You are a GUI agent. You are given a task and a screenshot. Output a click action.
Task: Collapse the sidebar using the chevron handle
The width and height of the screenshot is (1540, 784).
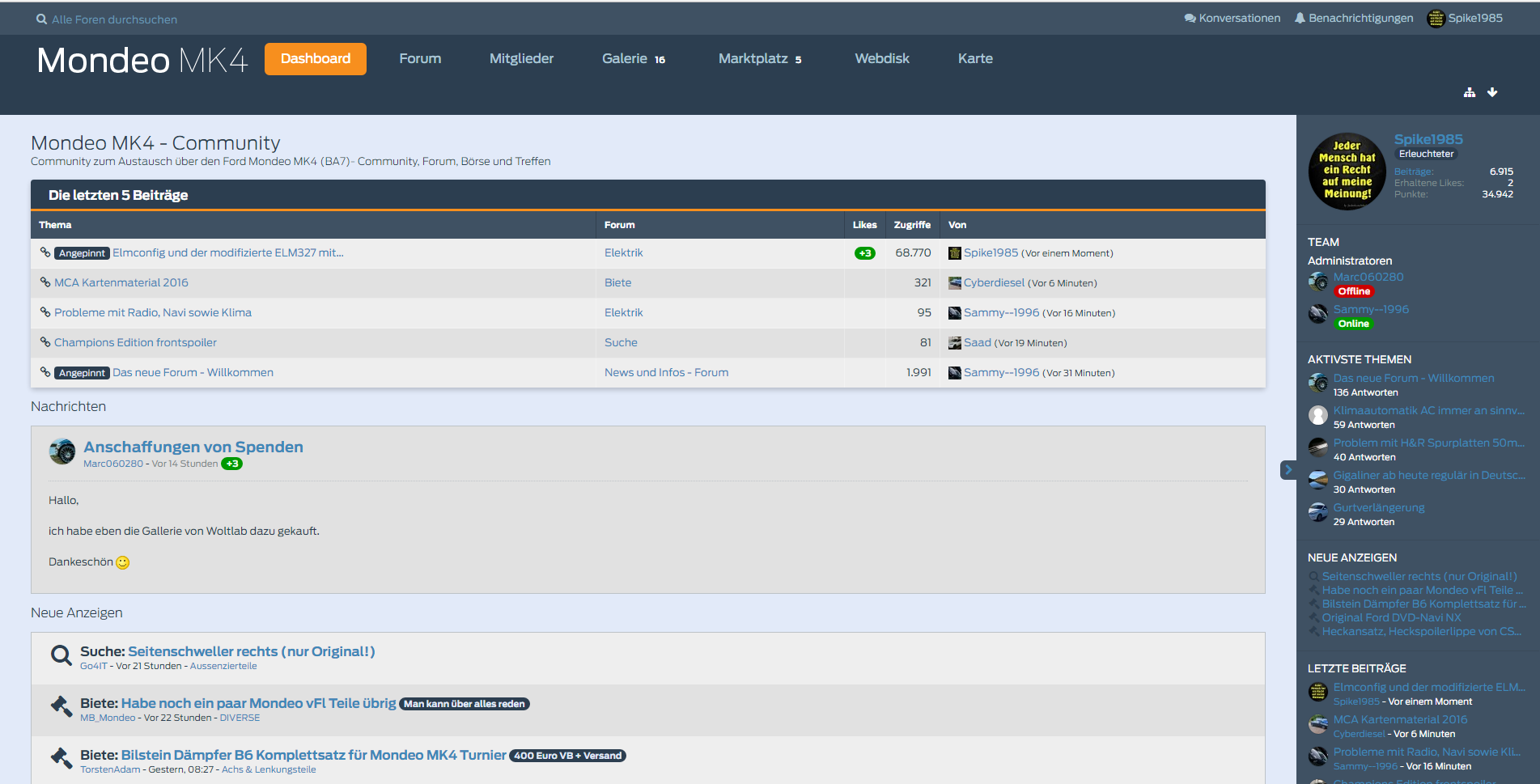[x=1288, y=470]
